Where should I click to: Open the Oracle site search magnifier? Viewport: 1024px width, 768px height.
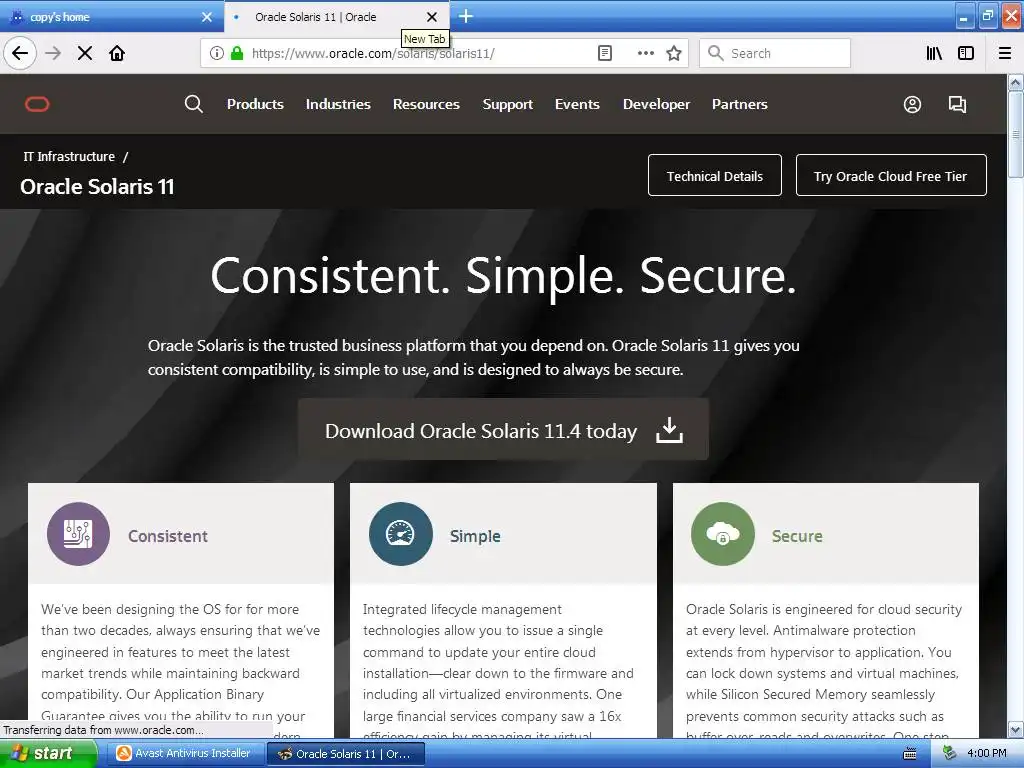[193, 104]
